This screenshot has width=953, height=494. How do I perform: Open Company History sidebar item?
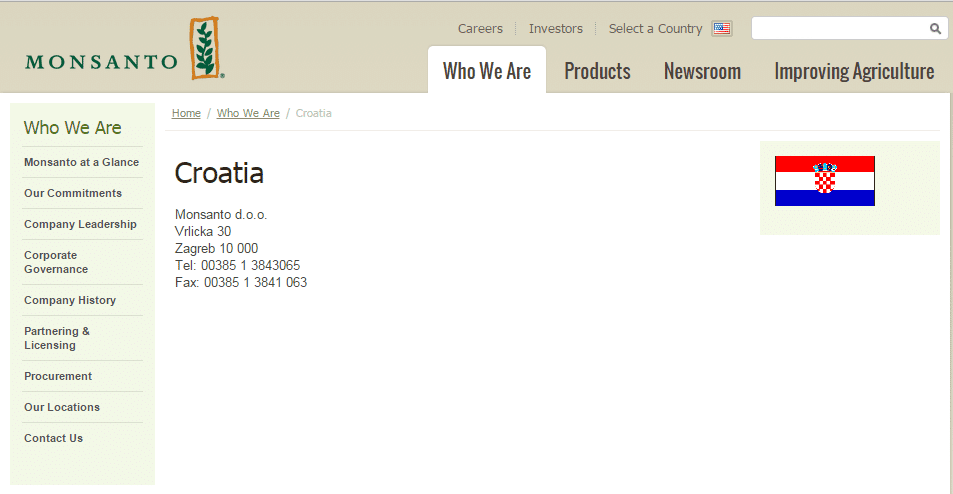click(x=70, y=300)
